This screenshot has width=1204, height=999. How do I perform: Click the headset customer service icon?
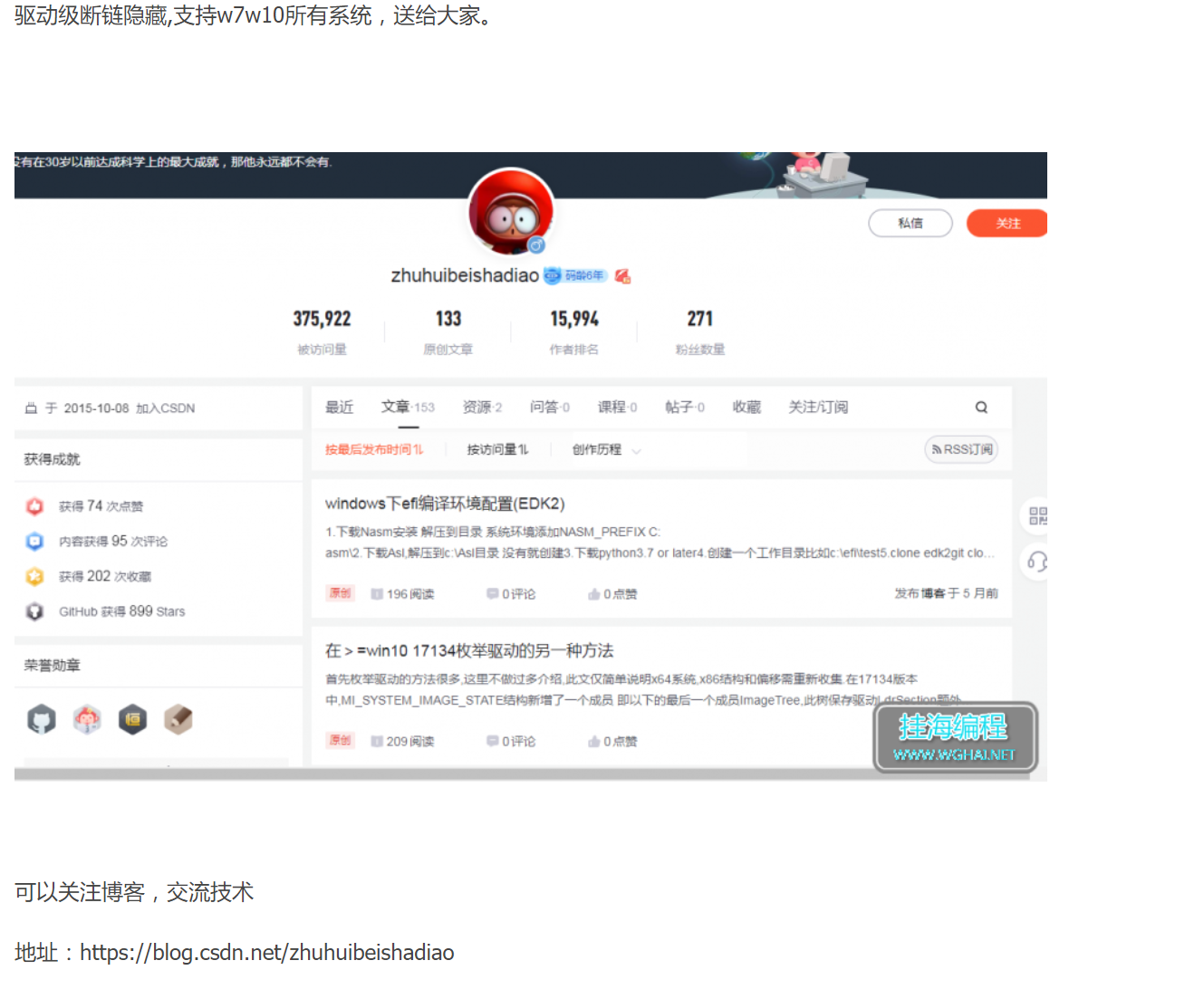1037,562
